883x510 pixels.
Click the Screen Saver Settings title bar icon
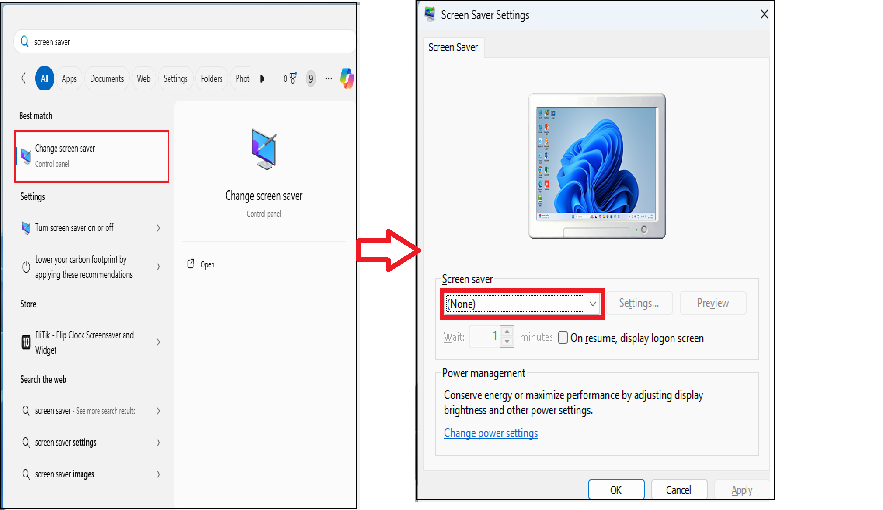click(430, 14)
